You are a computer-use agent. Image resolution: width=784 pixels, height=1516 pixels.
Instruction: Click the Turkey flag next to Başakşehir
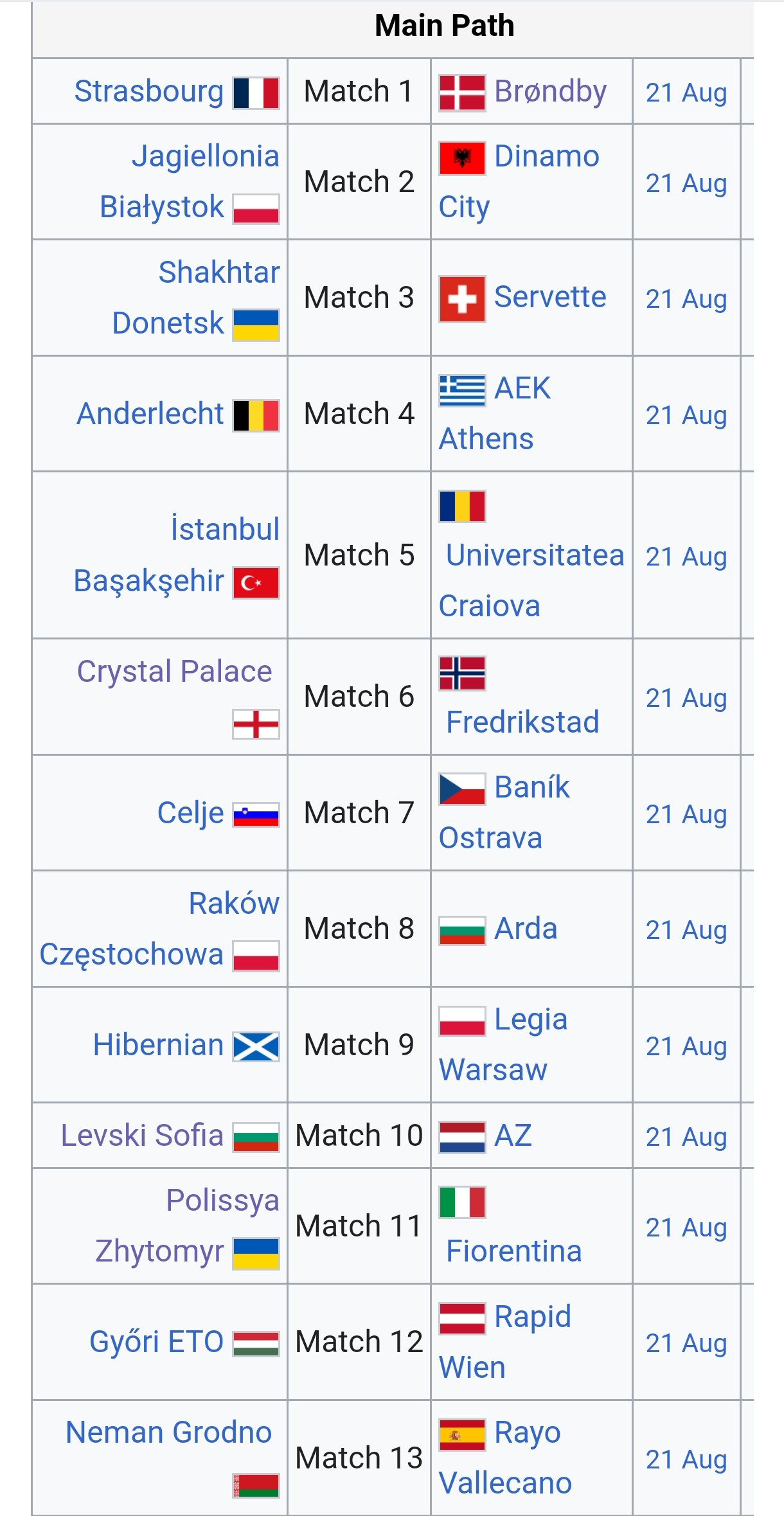[256, 583]
